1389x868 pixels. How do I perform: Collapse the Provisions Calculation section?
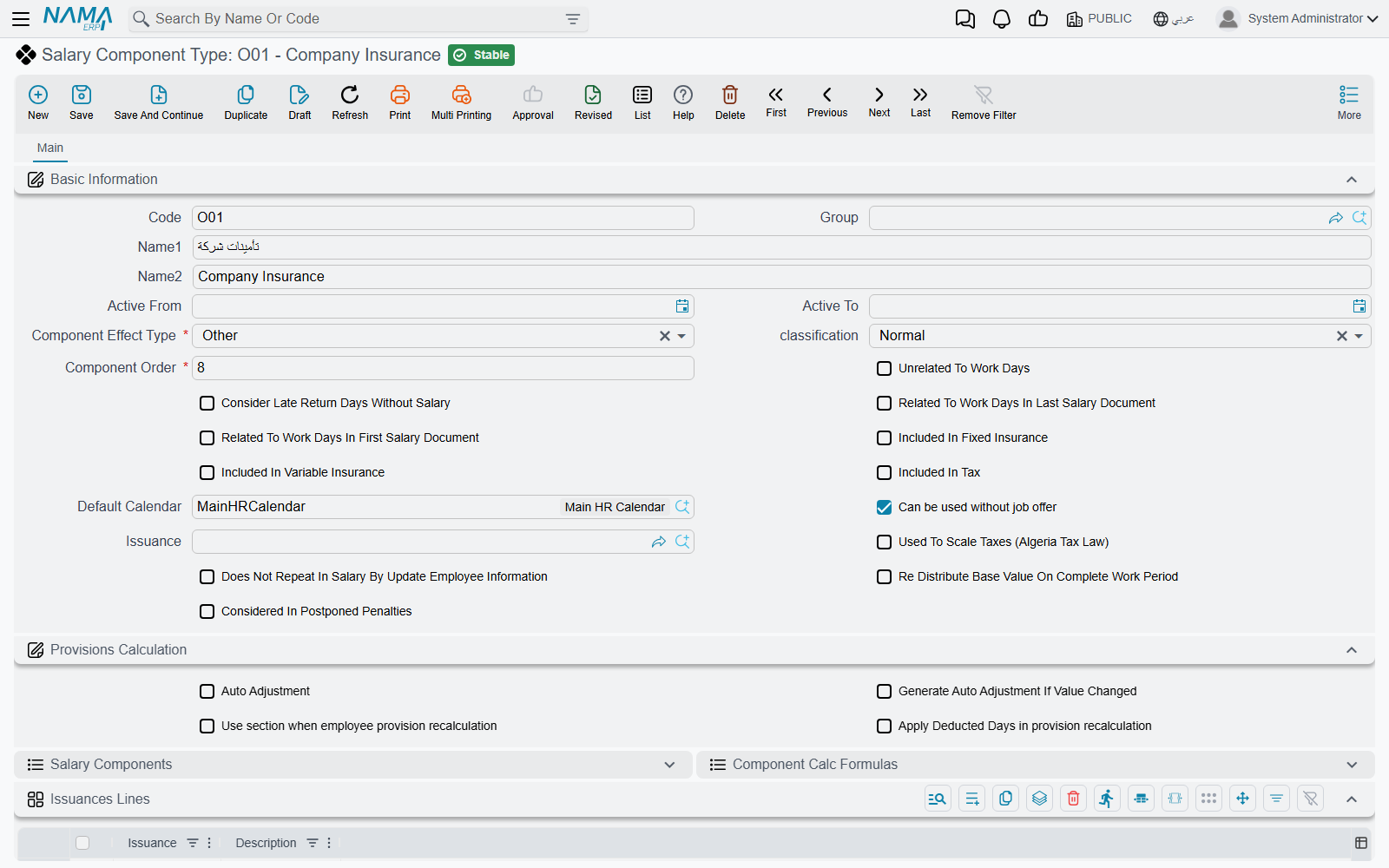click(x=1352, y=650)
